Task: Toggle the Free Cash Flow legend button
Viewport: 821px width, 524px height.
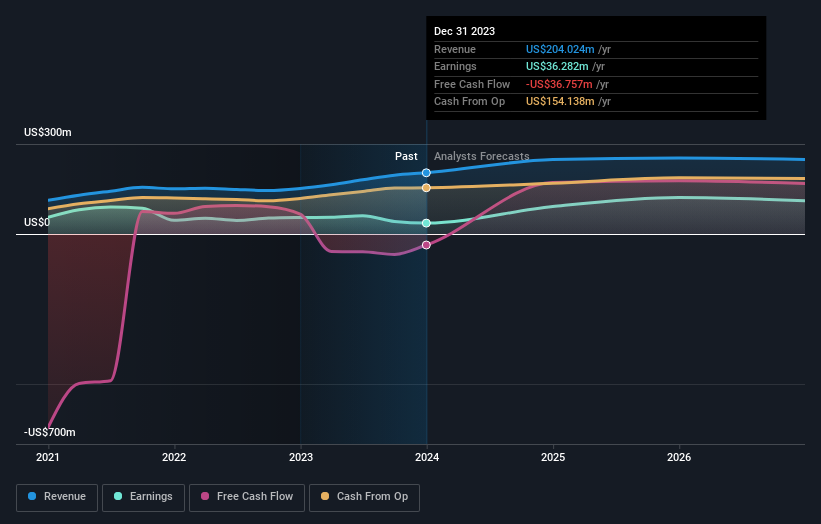Action: pyautogui.click(x=247, y=497)
